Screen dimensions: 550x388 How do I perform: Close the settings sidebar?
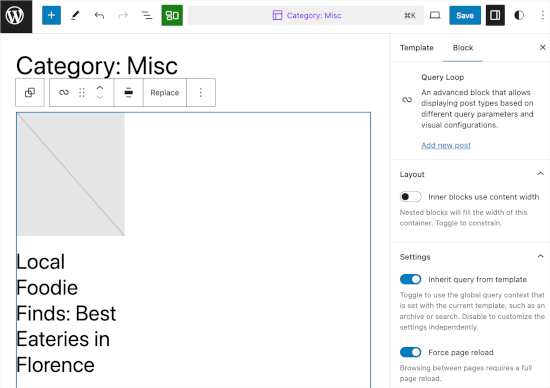(x=542, y=47)
